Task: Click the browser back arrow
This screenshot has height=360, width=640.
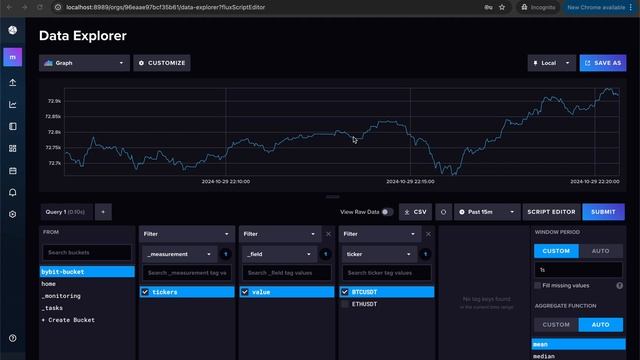Action: 9,7
